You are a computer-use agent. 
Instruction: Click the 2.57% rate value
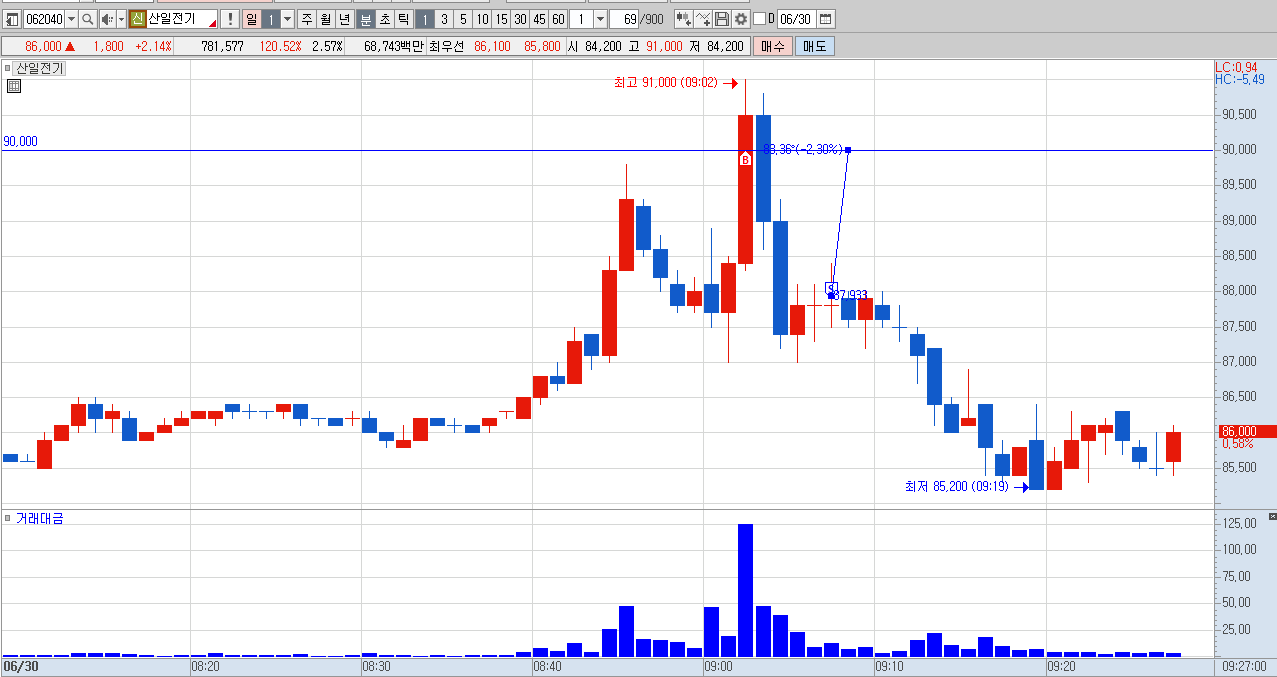coord(327,46)
